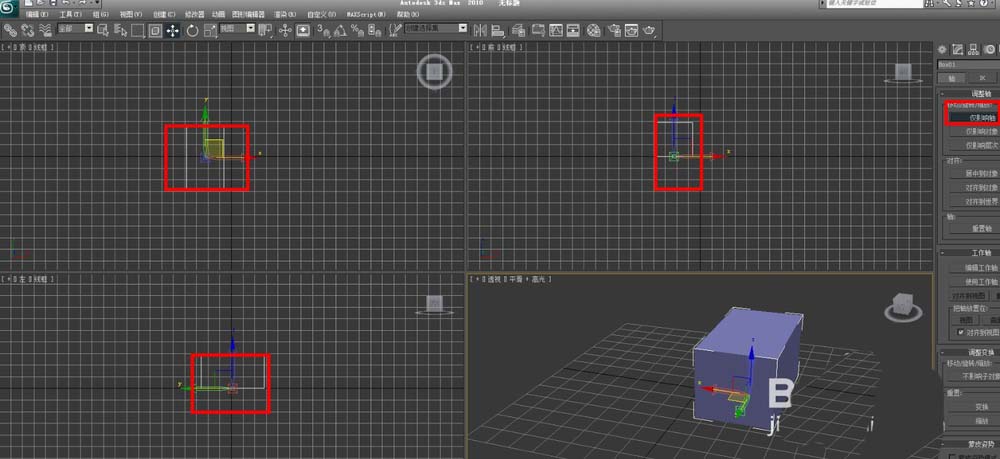The image size is (1000, 459).
Task: Switch to the Create command panel tab
Action: [x=942, y=49]
